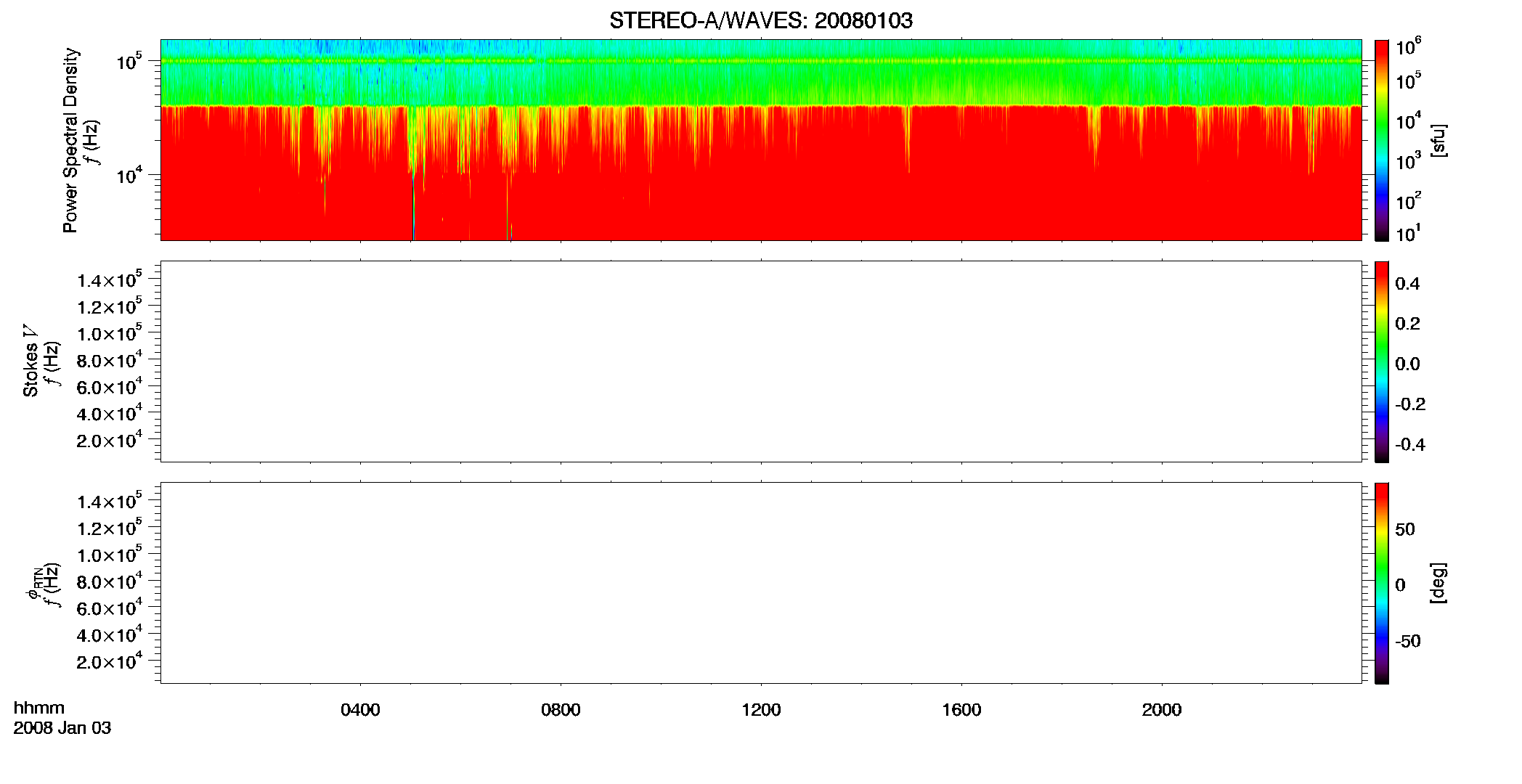Click the Stokes V color bar
Screen dimensions: 1522x784
[1382, 362]
